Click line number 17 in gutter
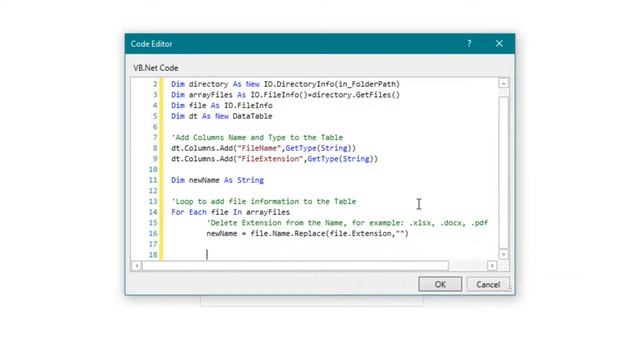640x360 pixels. [153, 244]
